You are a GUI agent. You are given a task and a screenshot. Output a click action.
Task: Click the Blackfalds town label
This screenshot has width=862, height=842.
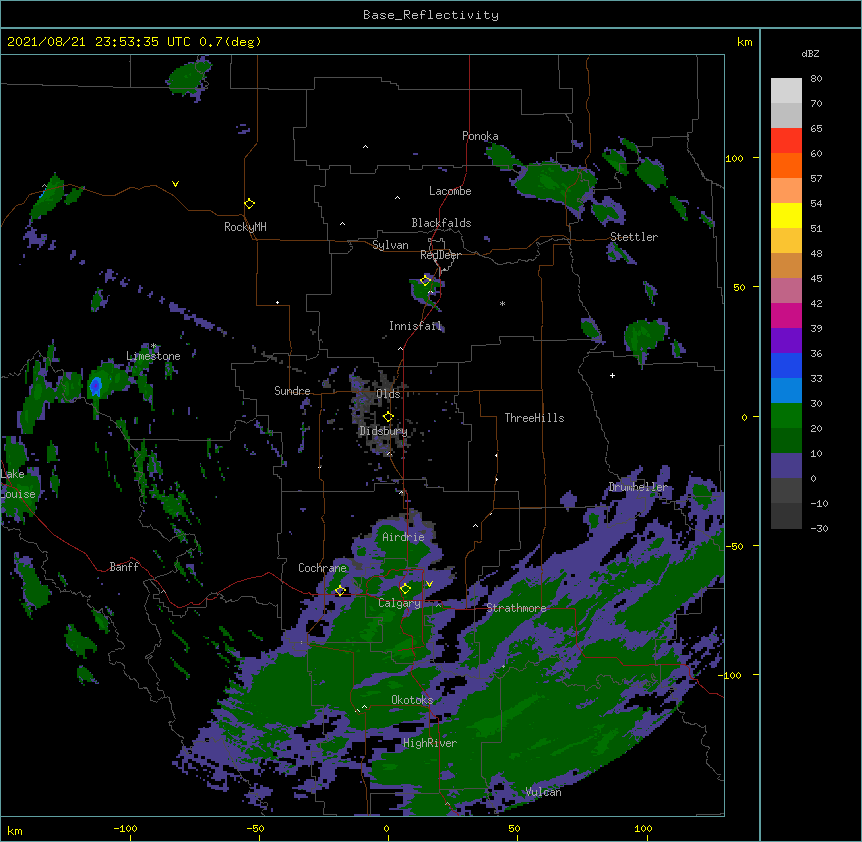tap(441, 223)
